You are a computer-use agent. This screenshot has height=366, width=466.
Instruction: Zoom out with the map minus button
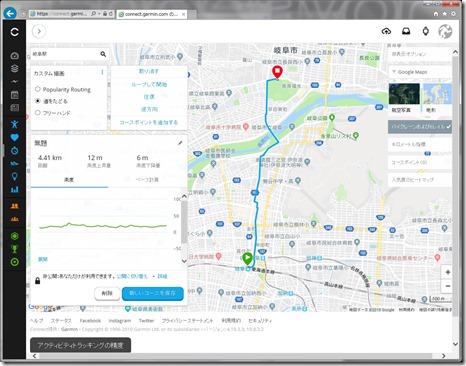click(448, 286)
